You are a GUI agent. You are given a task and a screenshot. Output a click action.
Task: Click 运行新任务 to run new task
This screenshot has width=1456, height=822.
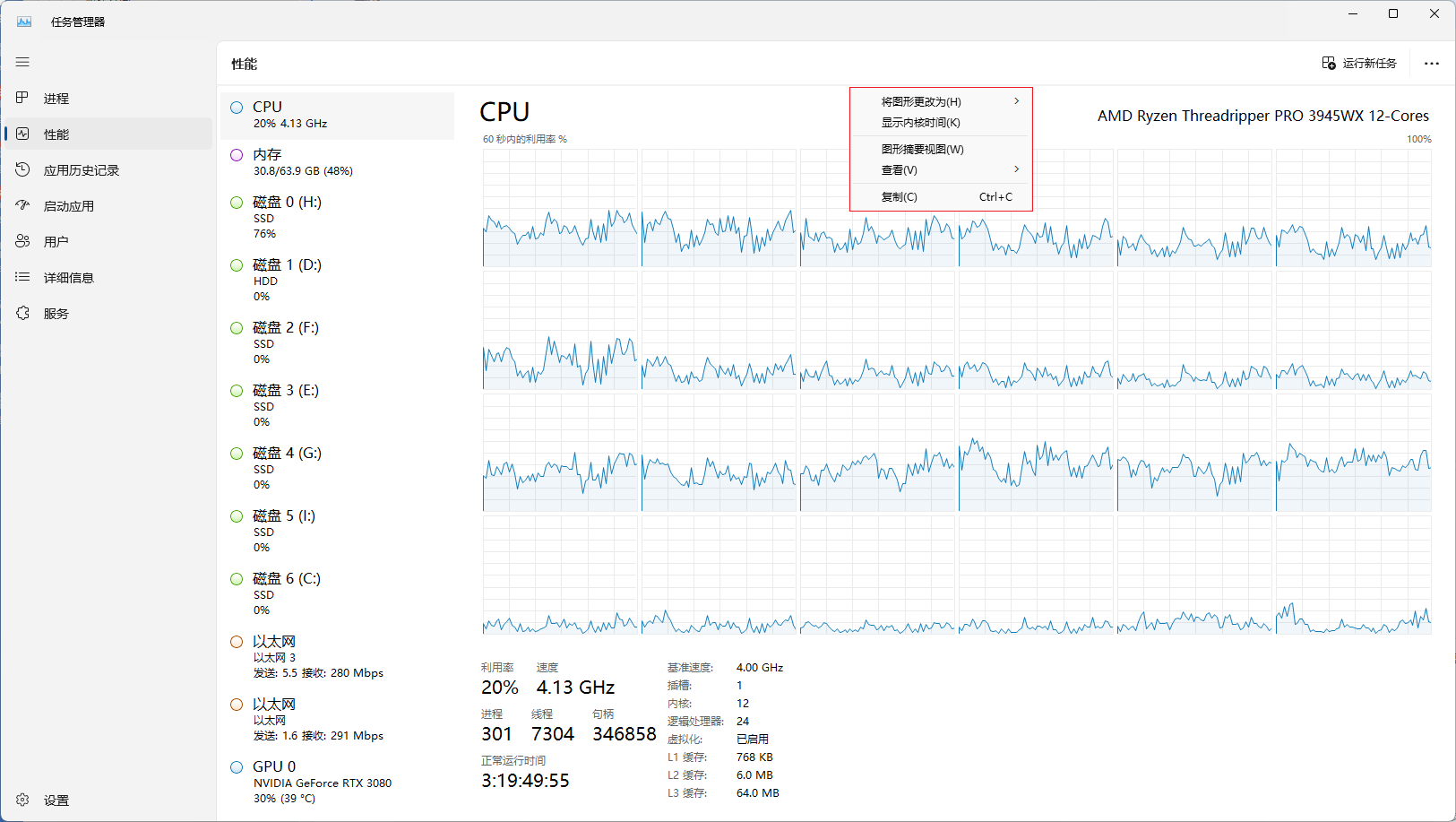tap(1359, 64)
